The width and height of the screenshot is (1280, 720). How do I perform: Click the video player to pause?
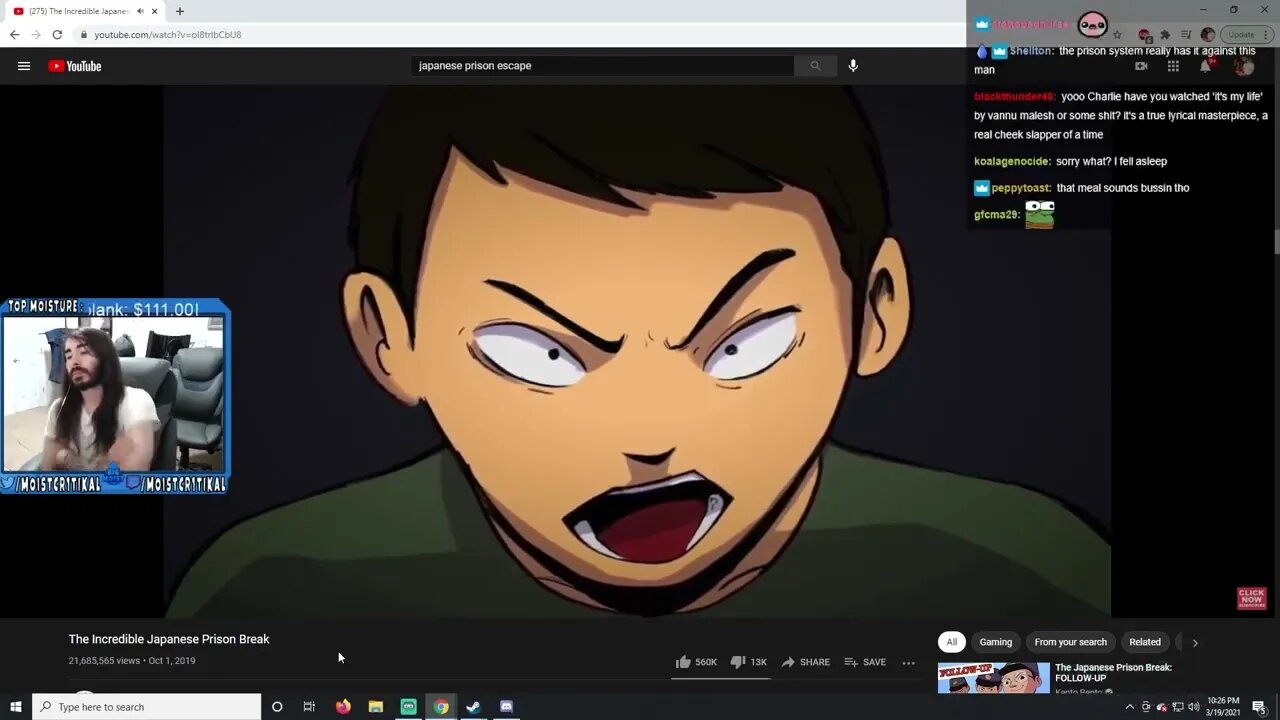(637, 350)
